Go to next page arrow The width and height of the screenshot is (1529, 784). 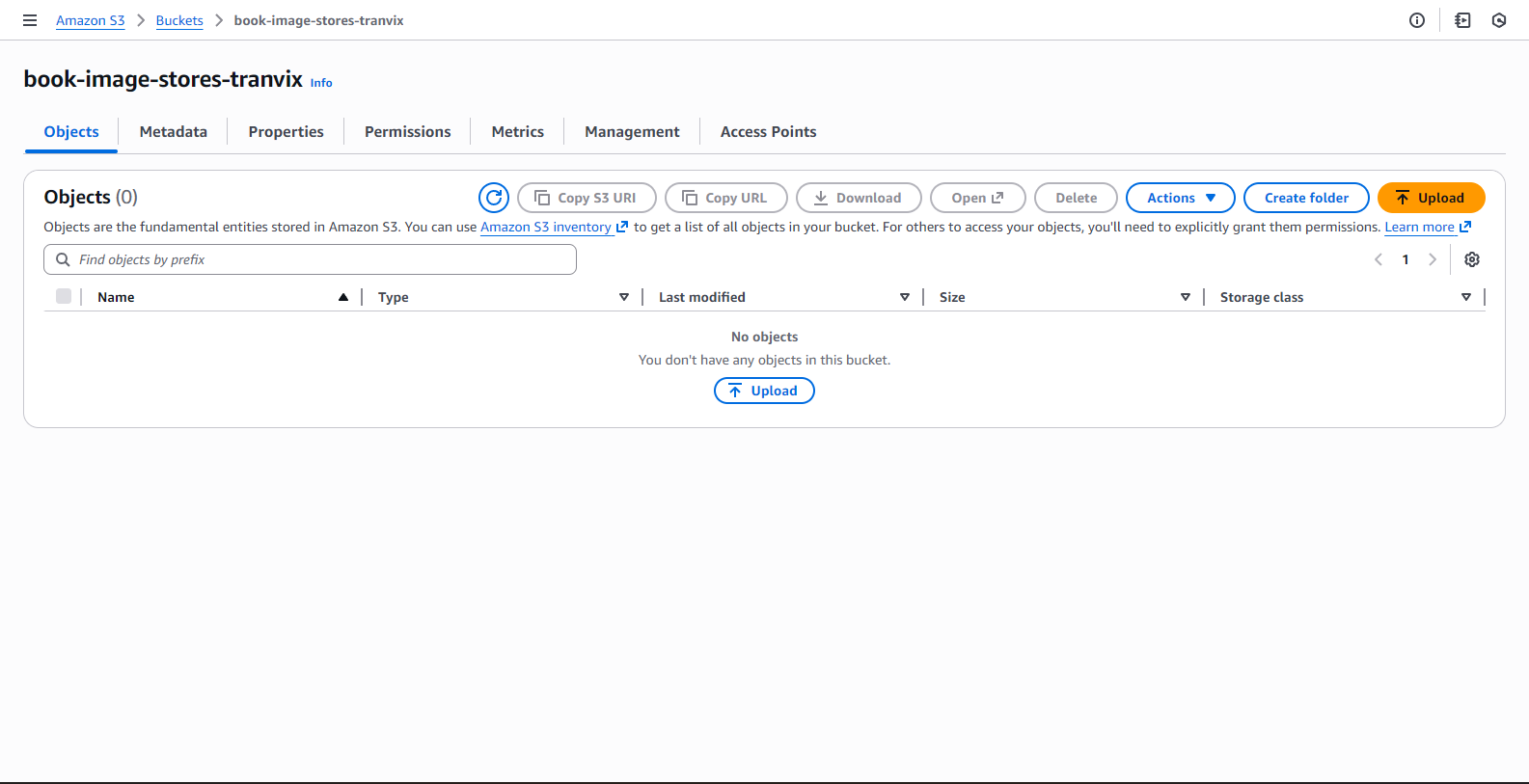[1433, 259]
